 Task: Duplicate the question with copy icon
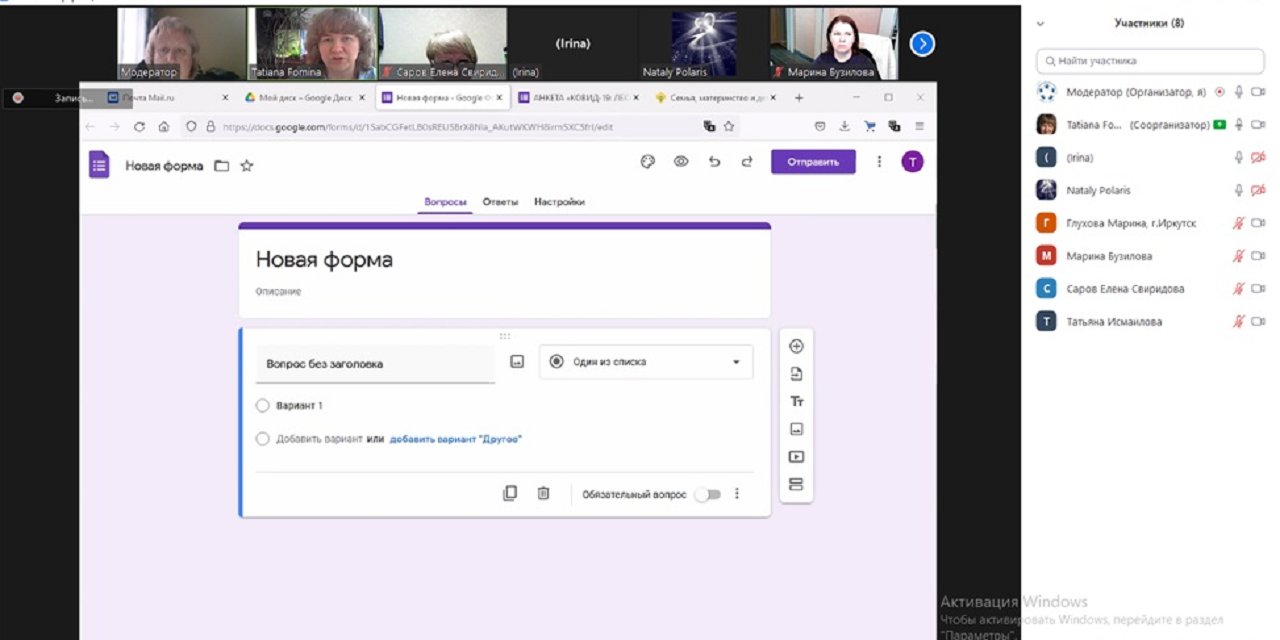pos(510,493)
